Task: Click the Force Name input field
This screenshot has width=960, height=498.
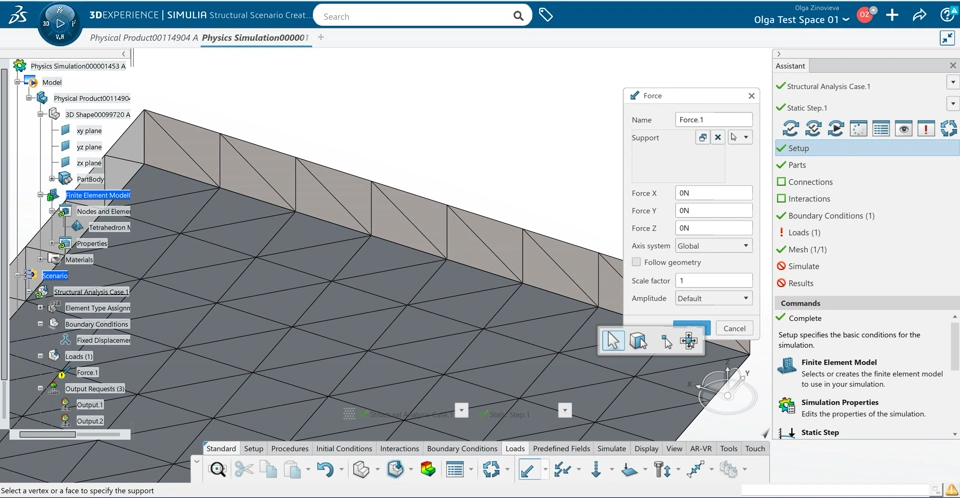Action: click(713, 119)
